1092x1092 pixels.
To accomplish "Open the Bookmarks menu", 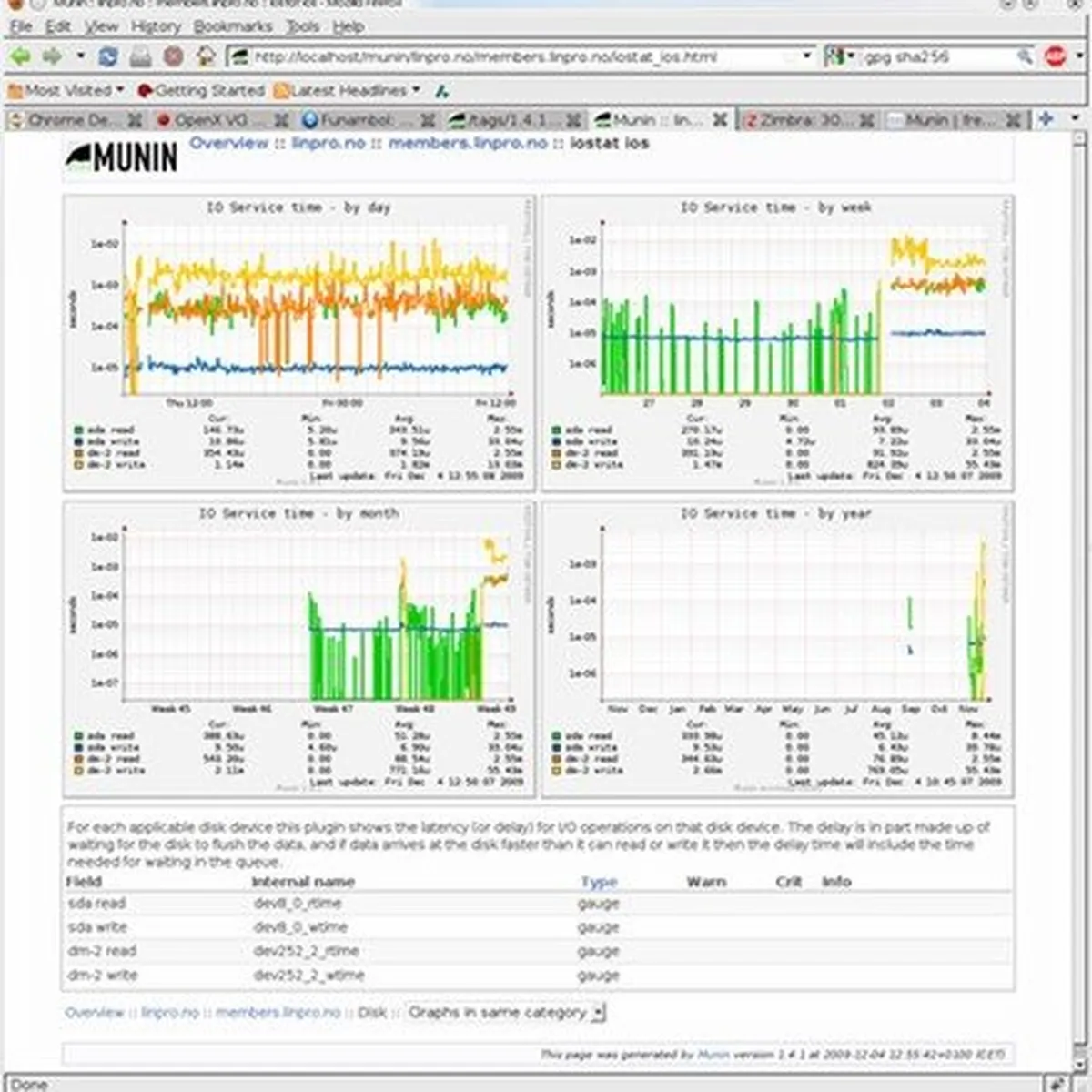I will click(232, 26).
